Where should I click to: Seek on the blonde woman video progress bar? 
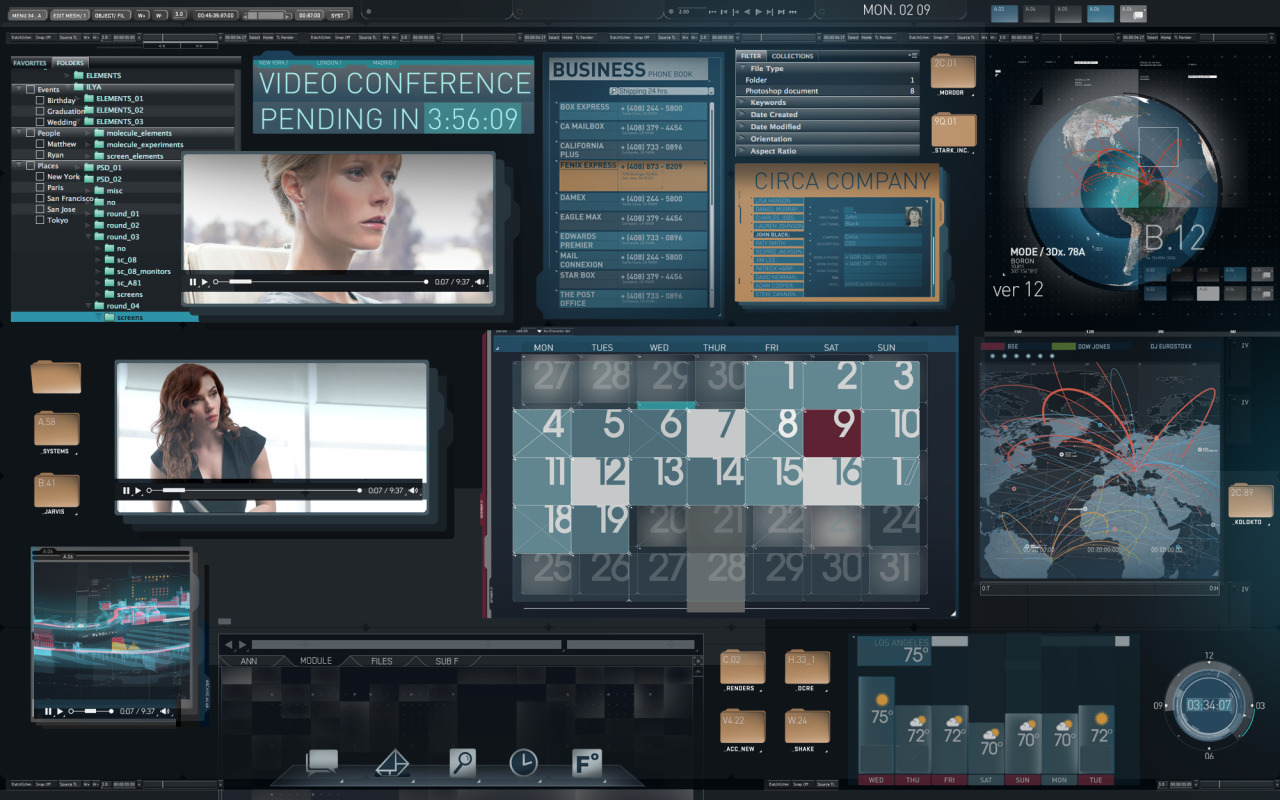pyautogui.click(x=321, y=282)
